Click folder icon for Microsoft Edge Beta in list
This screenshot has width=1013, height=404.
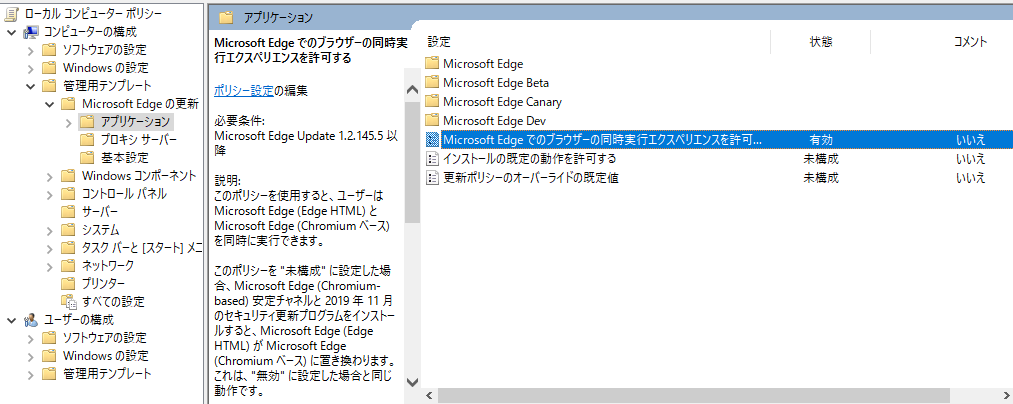pos(432,83)
